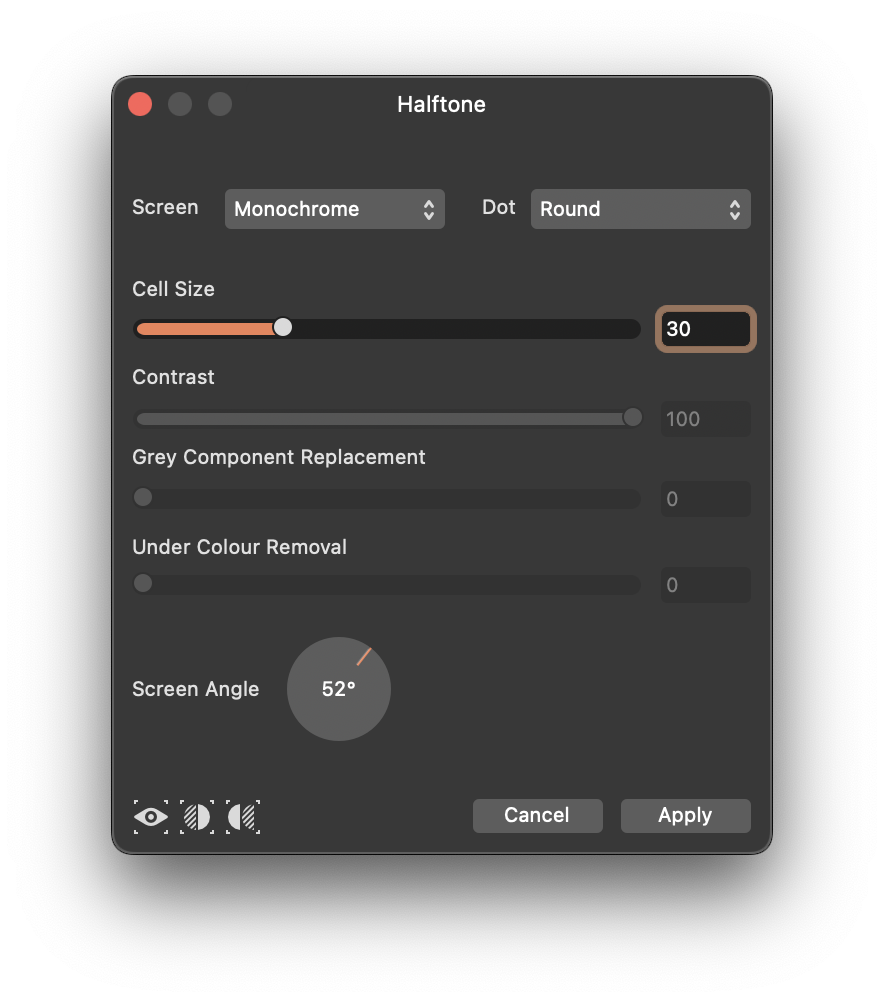
Task: Click the Under Colour Removal slider handle
Action: 143,583
